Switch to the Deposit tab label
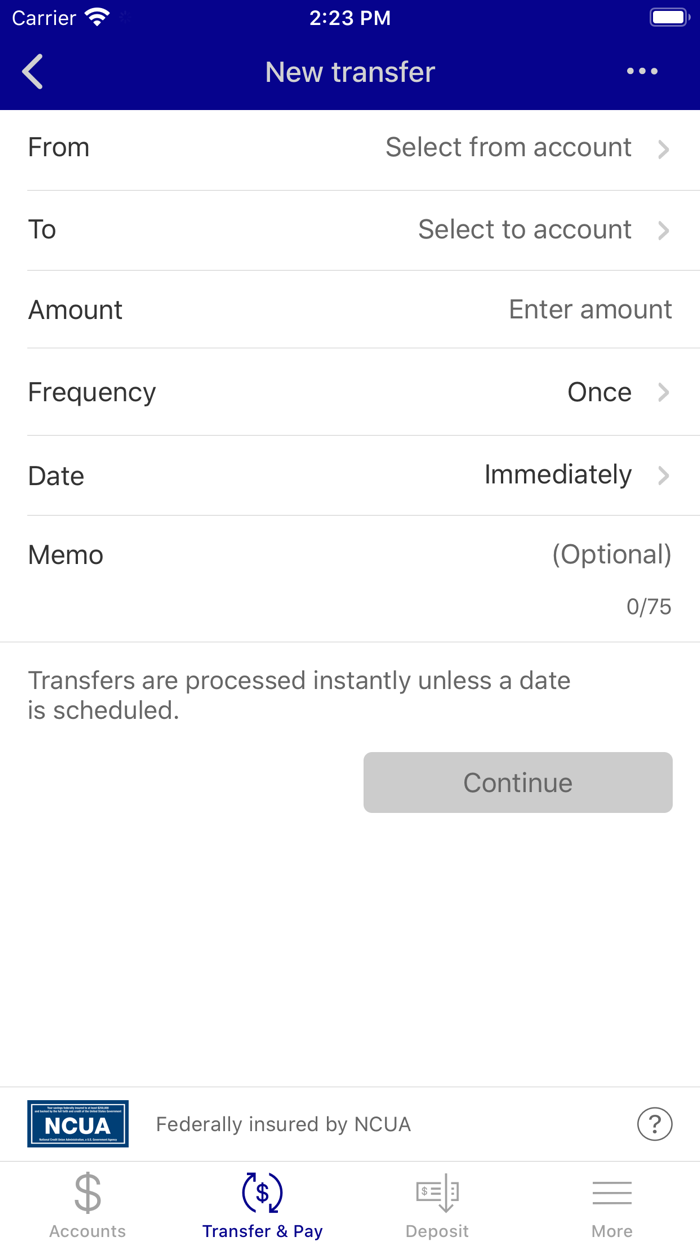This screenshot has height=1244, width=700. (437, 1231)
